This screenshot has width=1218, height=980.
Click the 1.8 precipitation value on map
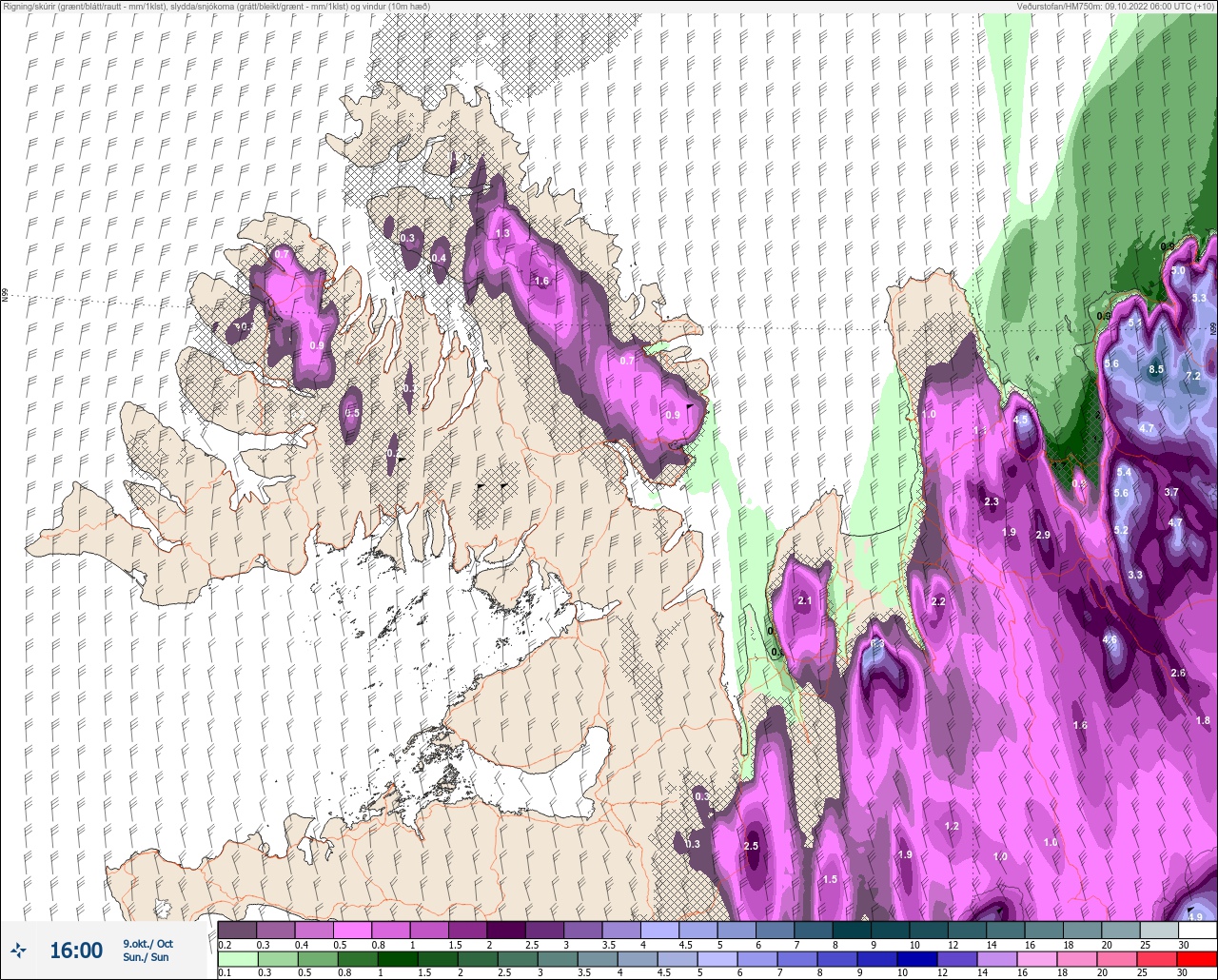tap(1203, 720)
